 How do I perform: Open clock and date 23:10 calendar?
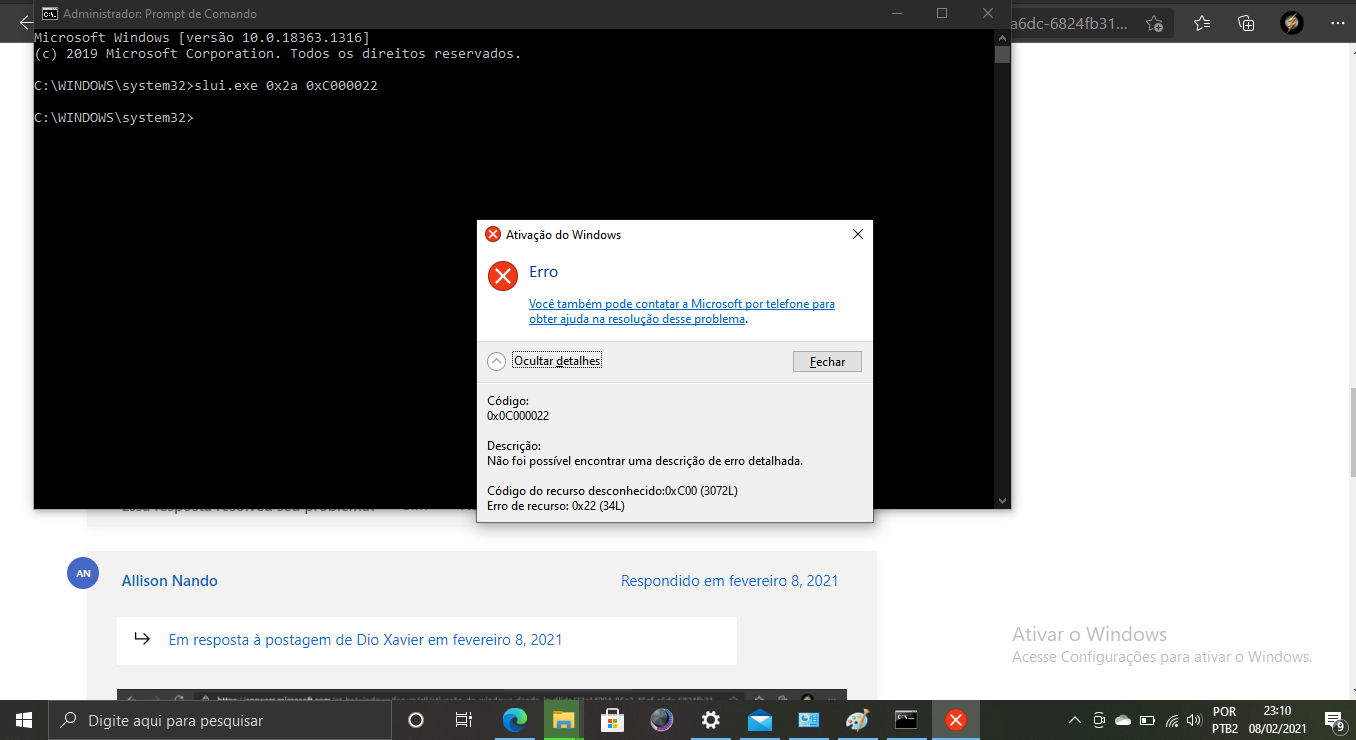click(x=1277, y=720)
